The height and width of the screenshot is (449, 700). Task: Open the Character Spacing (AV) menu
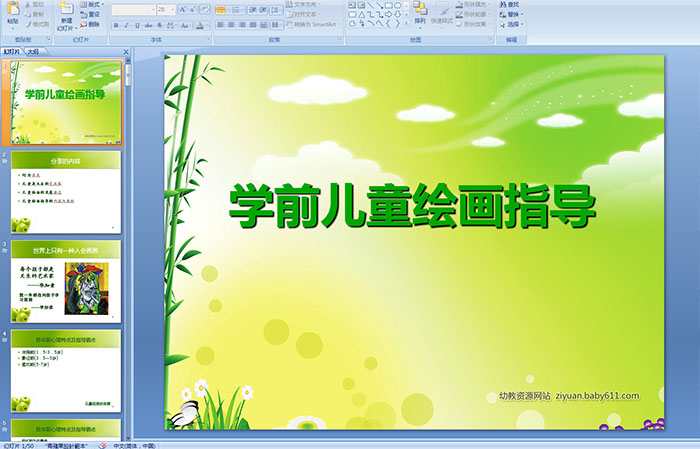(171, 25)
